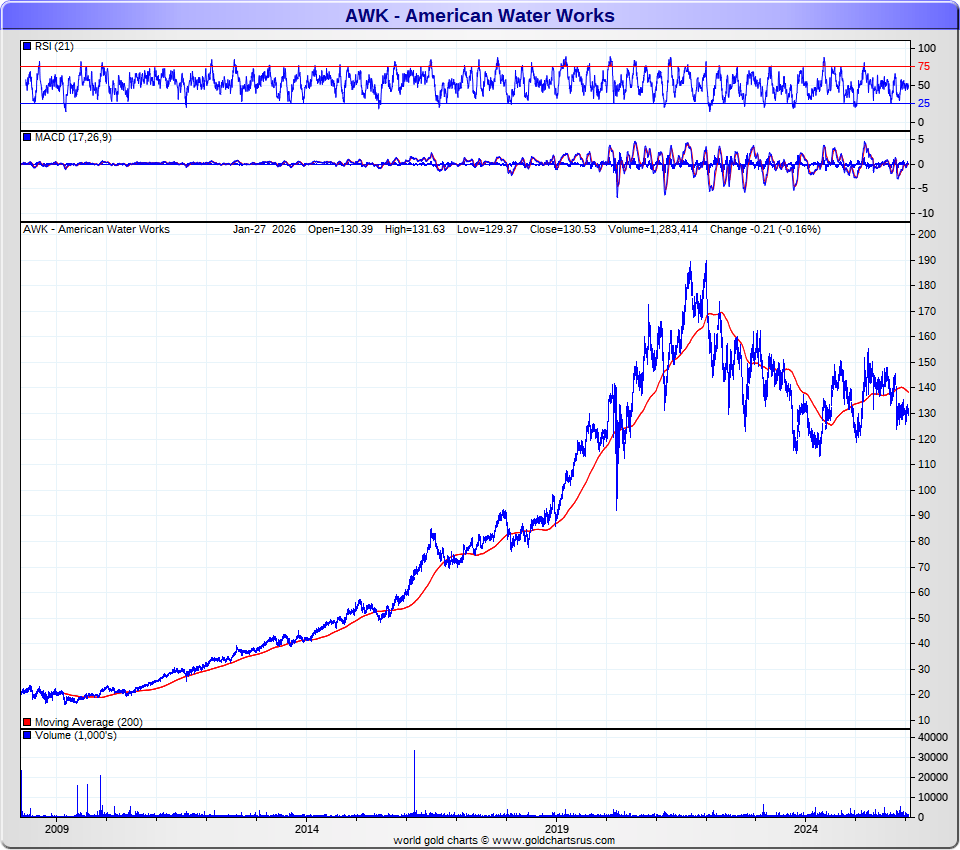Click the 'Low=129.37' value
The height and width of the screenshot is (850, 960).
(x=487, y=229)
